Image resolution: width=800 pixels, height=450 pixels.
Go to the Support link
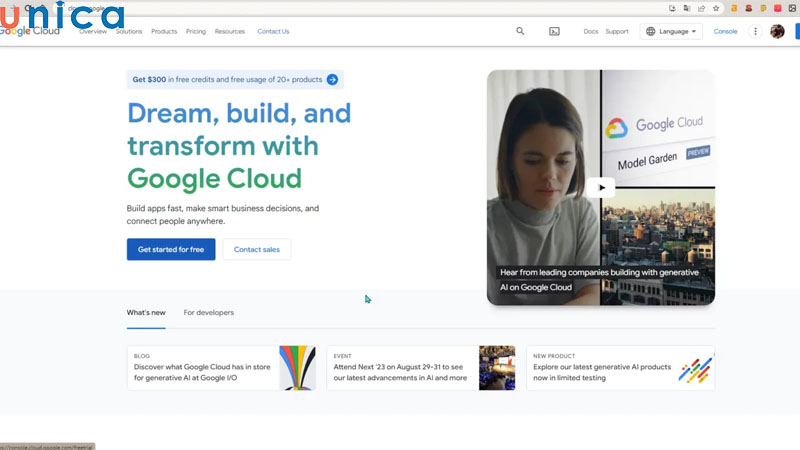[617, 31]
